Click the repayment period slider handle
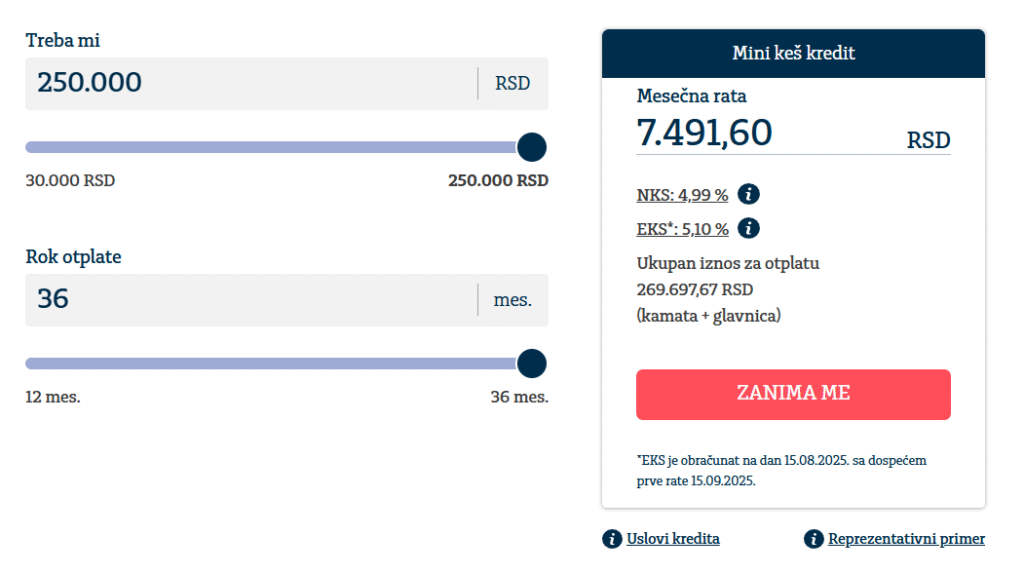1024x575 pixels. point(532,363)
